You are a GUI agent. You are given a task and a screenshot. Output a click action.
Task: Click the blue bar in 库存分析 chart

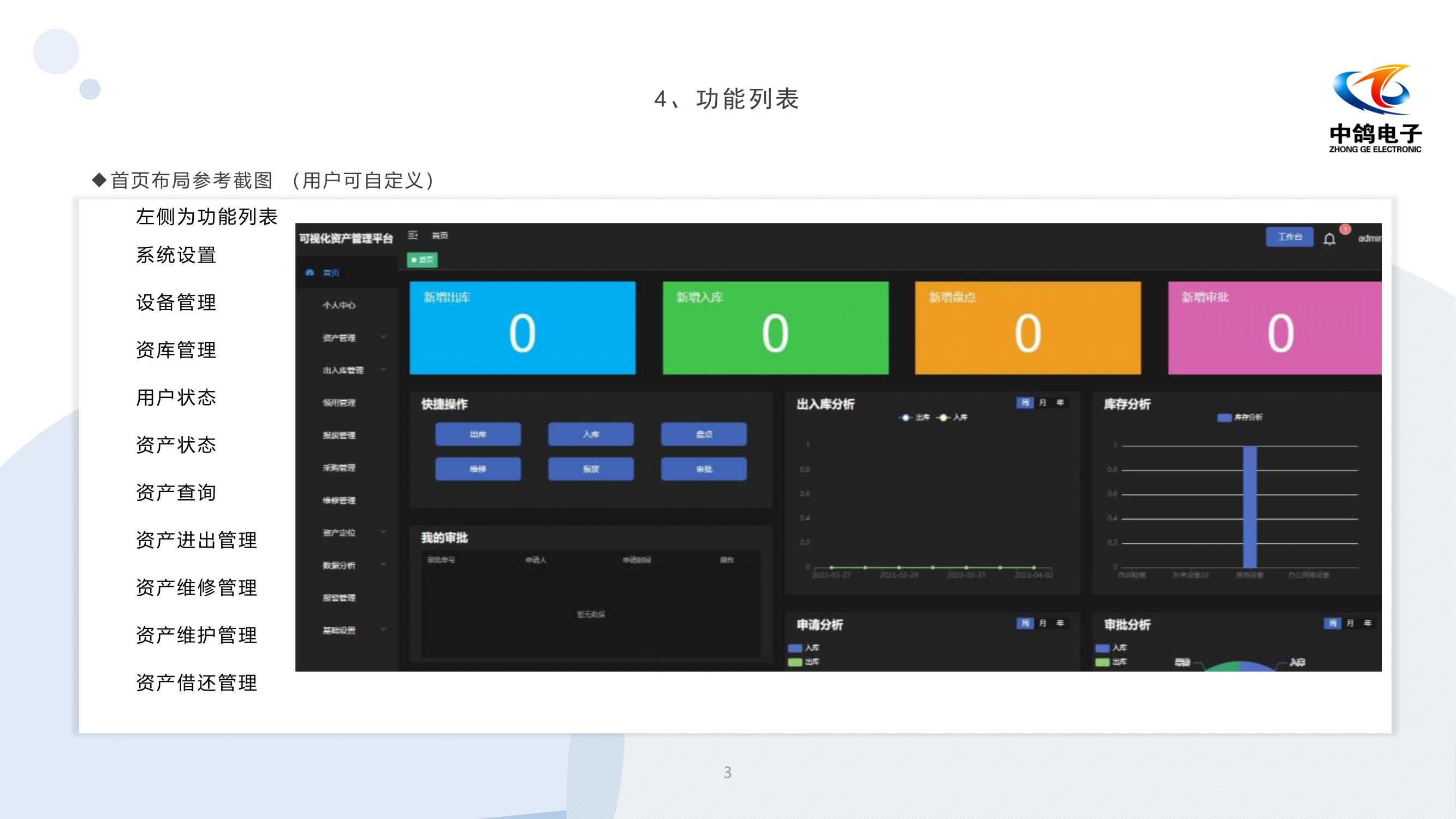(1250, 507)
